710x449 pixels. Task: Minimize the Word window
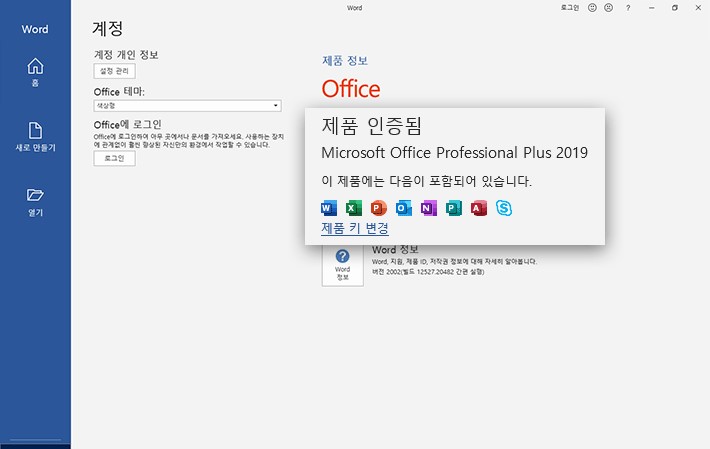(x=652, y=8)
